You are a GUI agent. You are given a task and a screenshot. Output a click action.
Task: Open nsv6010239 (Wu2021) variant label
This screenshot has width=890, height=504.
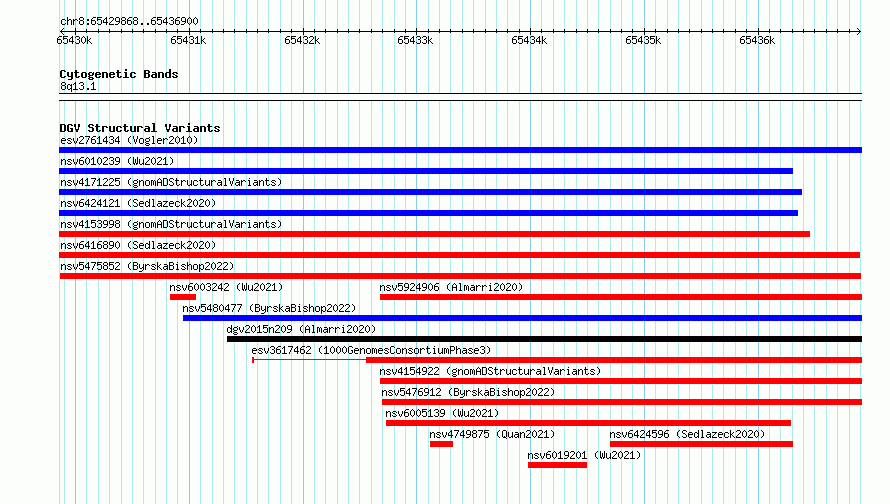tap(117, 161)
